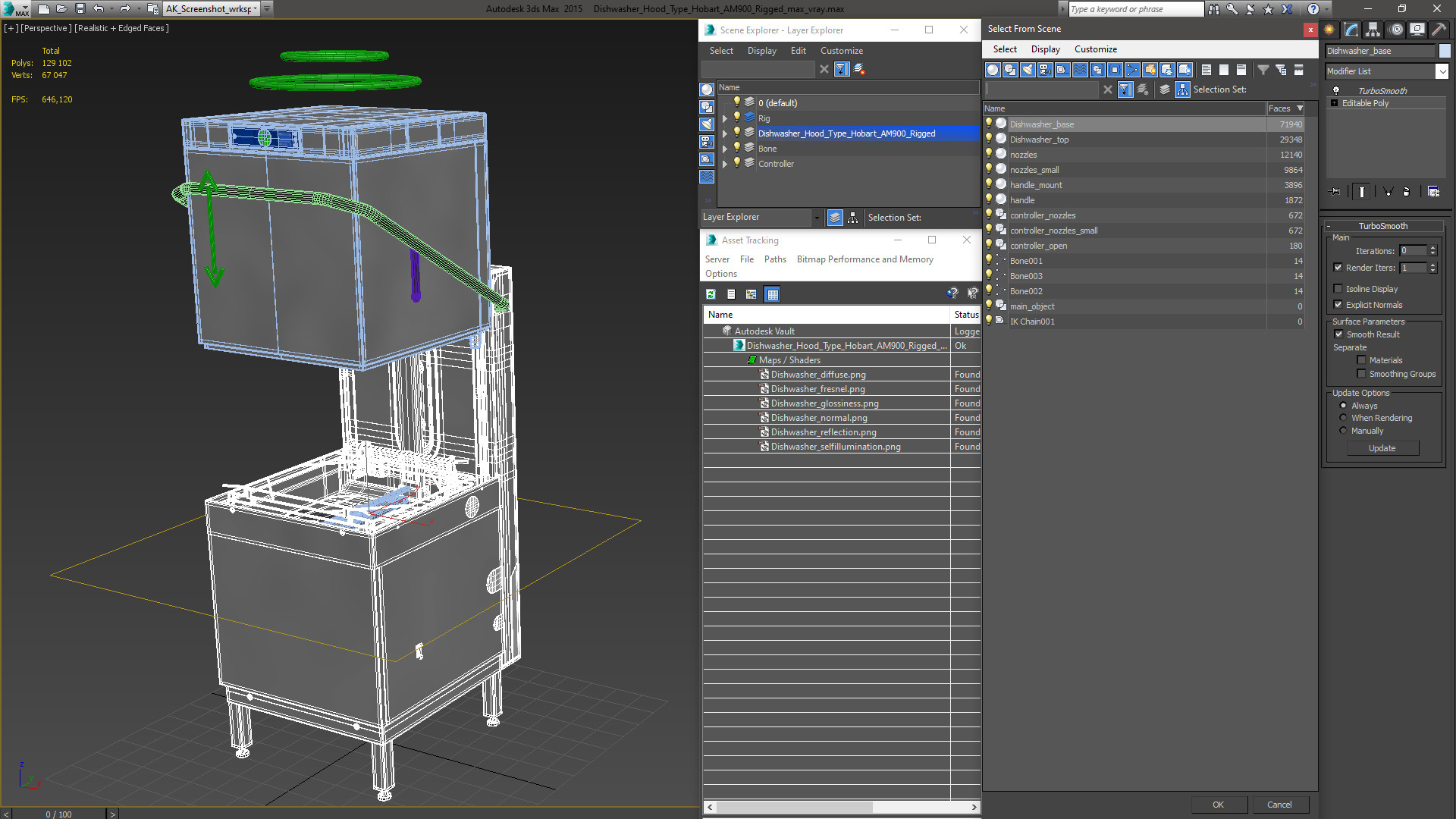
Task: Open the 3ds Max application menu
Action: [x=14, y=9]
